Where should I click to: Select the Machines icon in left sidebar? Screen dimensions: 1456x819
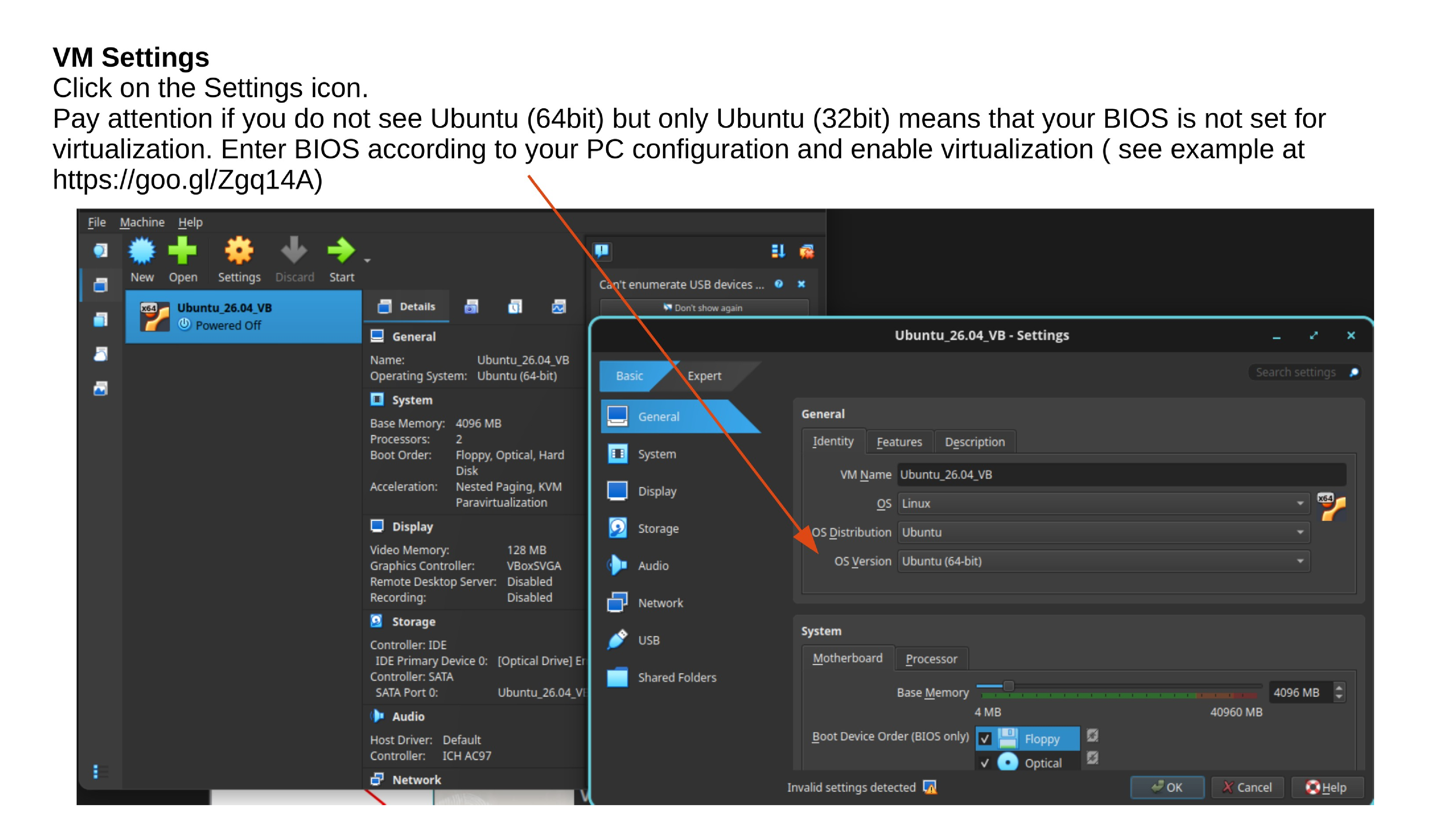(x=101, y=285)
